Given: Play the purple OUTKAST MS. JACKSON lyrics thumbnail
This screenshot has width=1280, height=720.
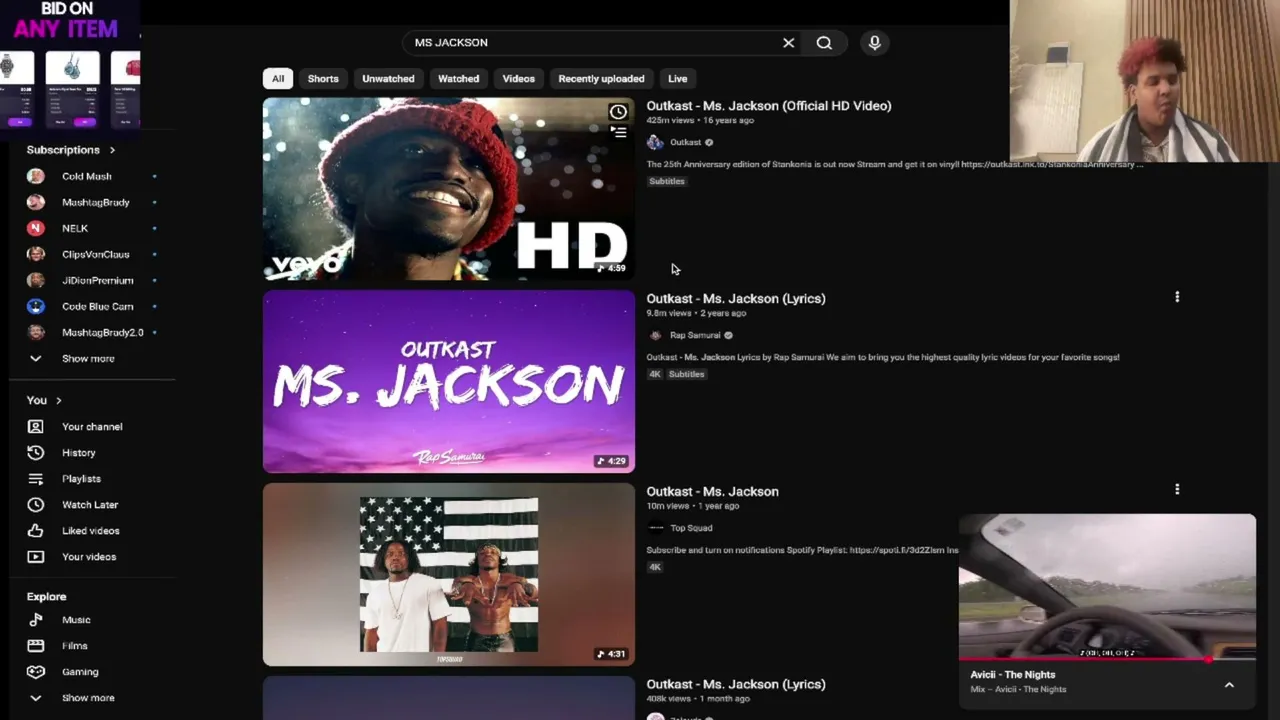Looking at the screenshot, I should click(449, 382).
